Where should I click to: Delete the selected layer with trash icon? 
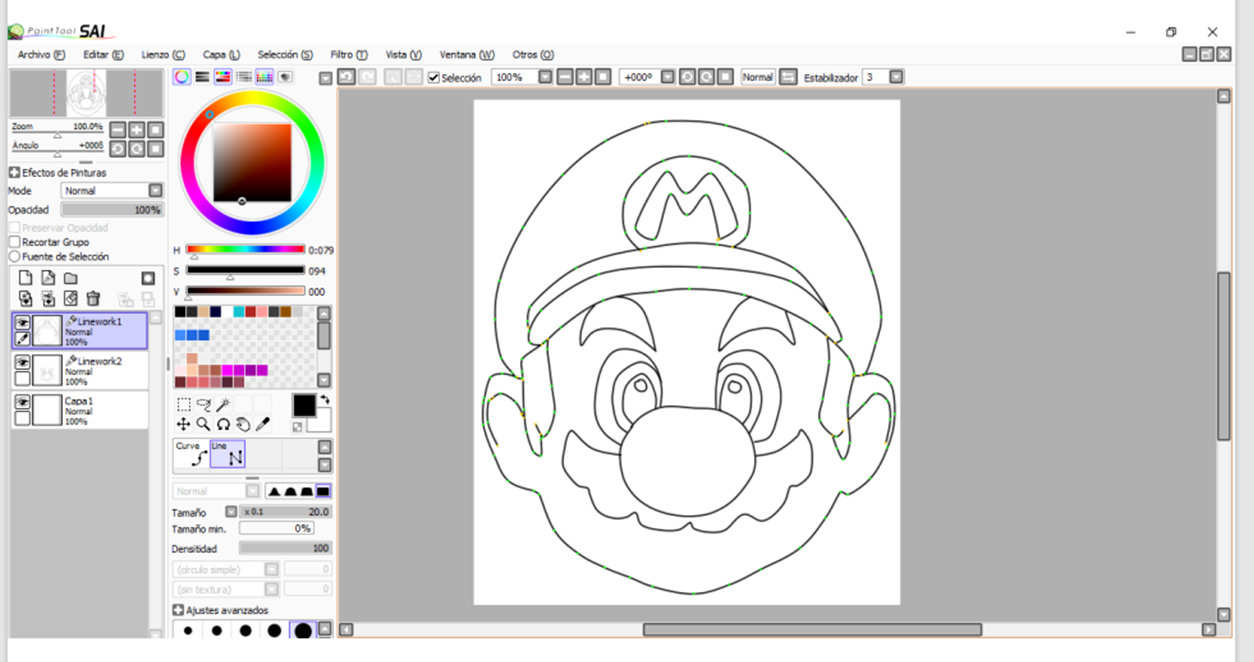pyautogui.click(x=93, y=298)
